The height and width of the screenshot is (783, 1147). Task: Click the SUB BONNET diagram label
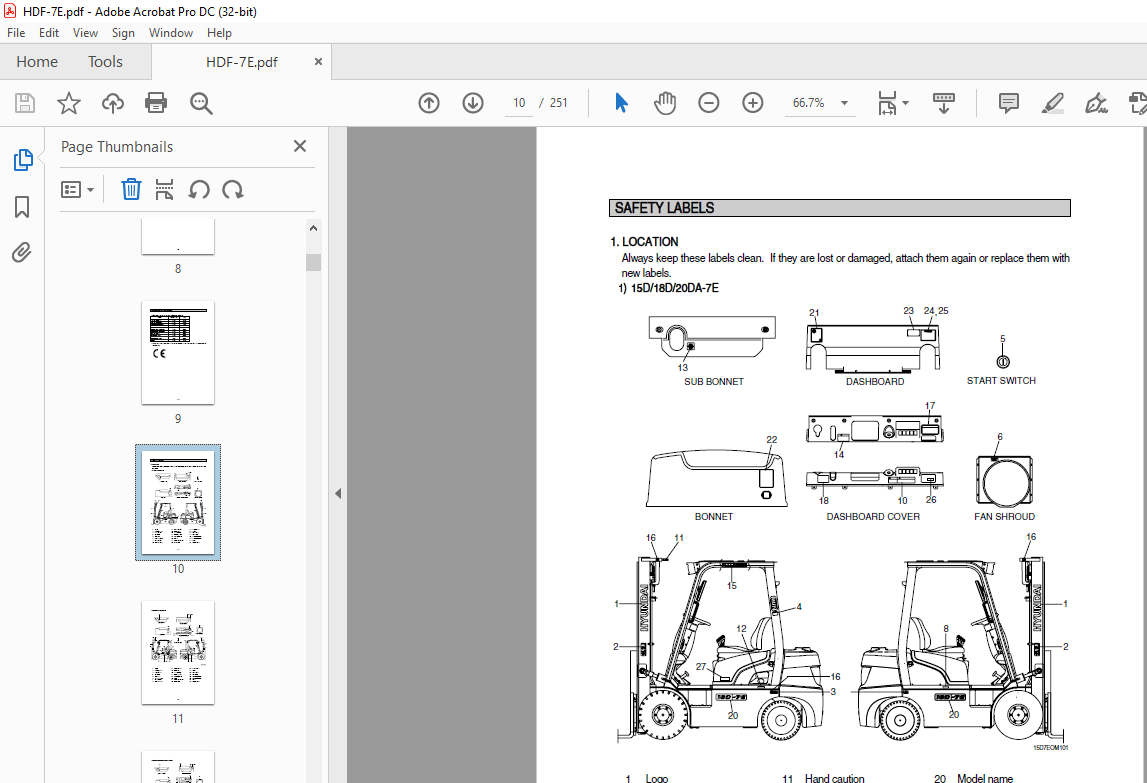(x=714, y=381)
